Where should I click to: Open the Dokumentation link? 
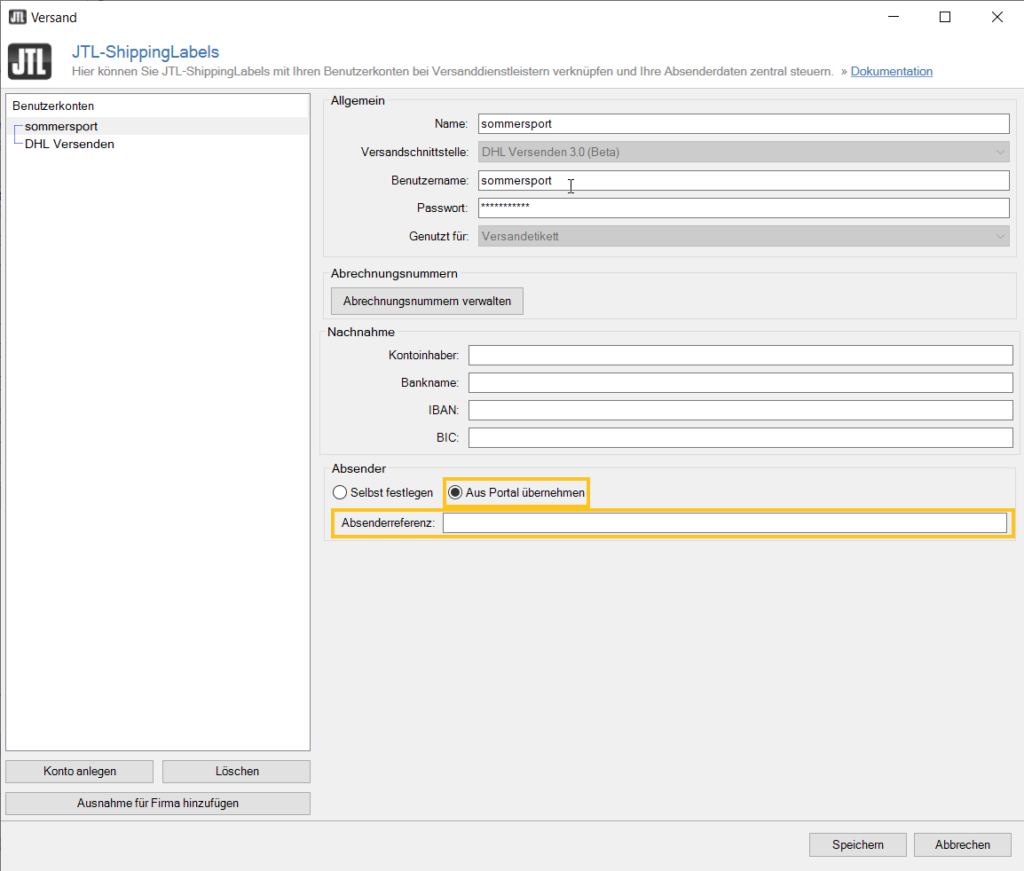(x=891, y=72)
